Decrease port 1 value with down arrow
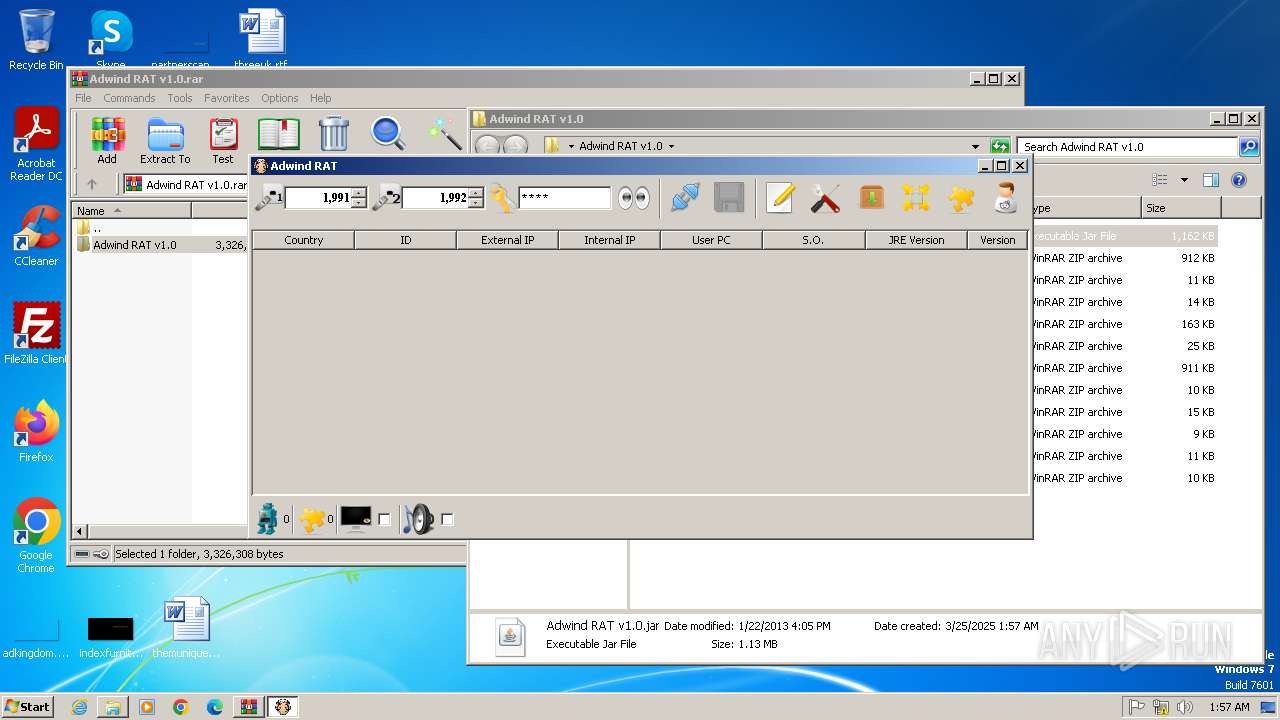 coord(359,203)
